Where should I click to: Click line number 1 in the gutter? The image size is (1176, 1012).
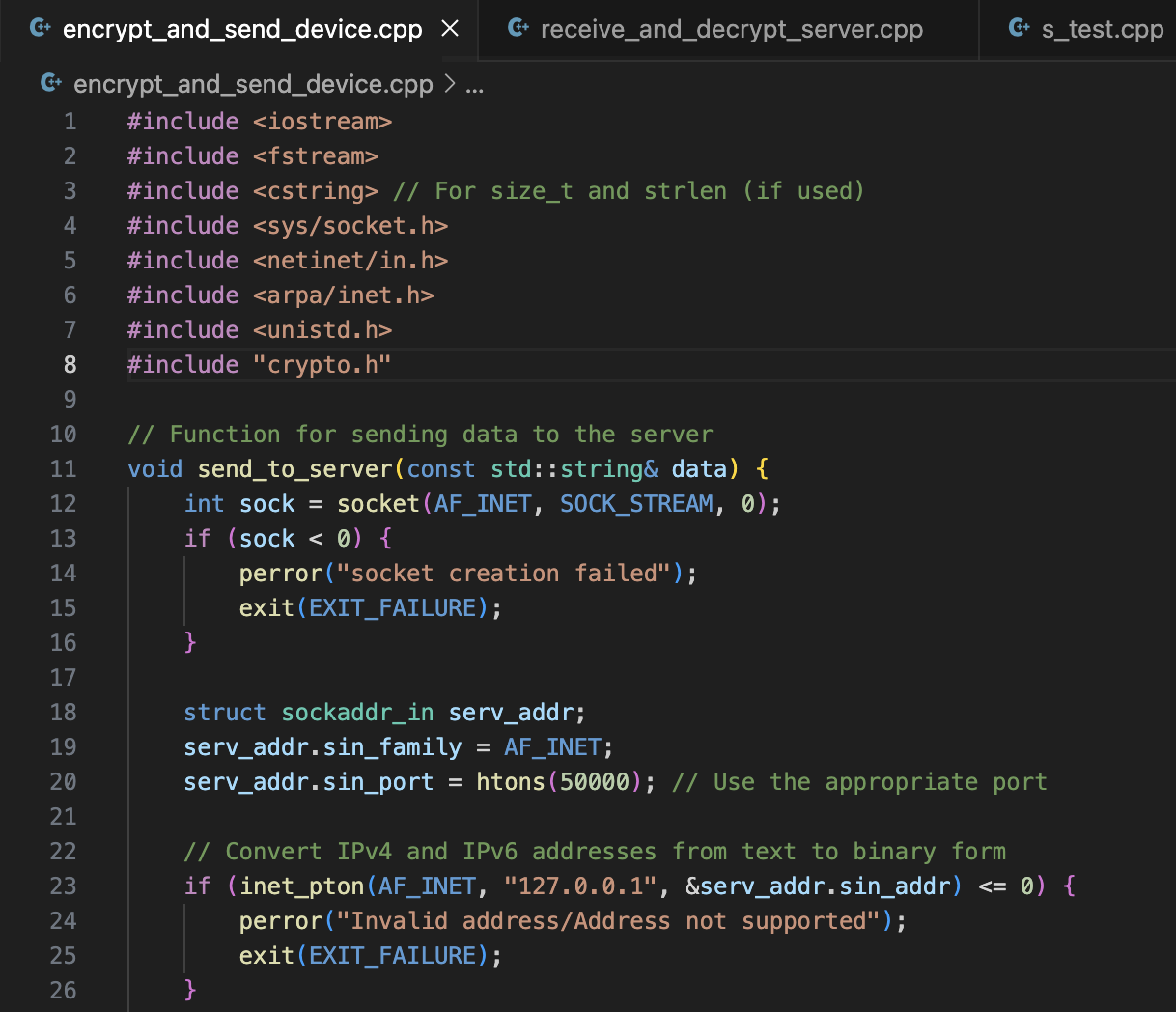tap(70, 122)
